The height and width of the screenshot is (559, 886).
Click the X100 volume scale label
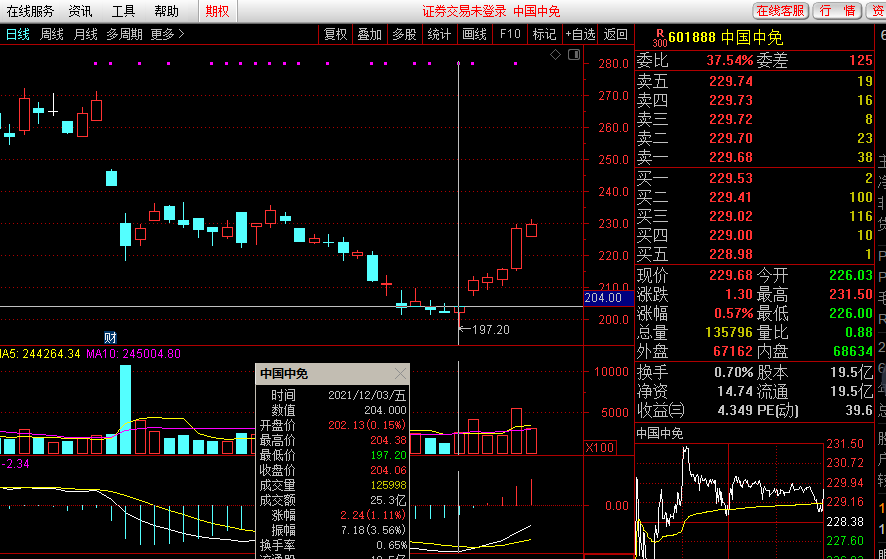click(x=600, y=448)
